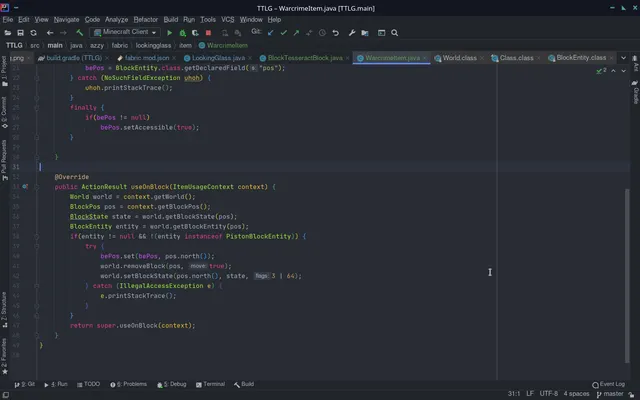The height and width of the screenshot is (400, 640).
Task: Open the Refactor menu
Action: [146, 20]
